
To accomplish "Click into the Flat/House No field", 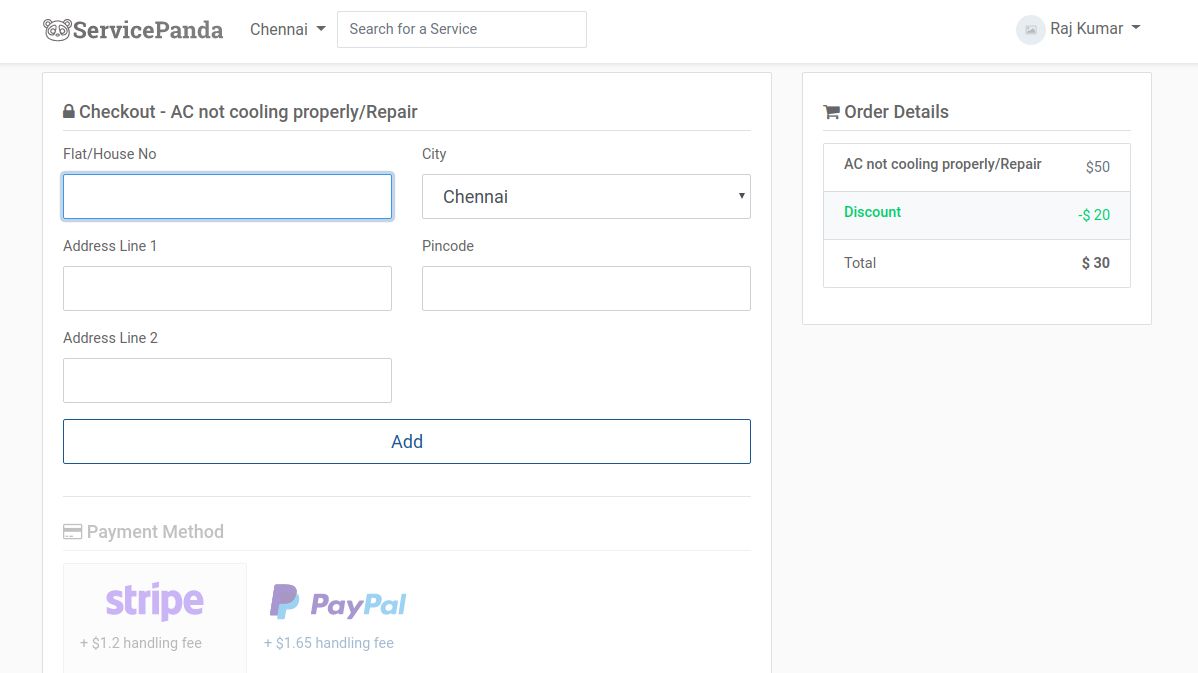I will click(227, 197).
